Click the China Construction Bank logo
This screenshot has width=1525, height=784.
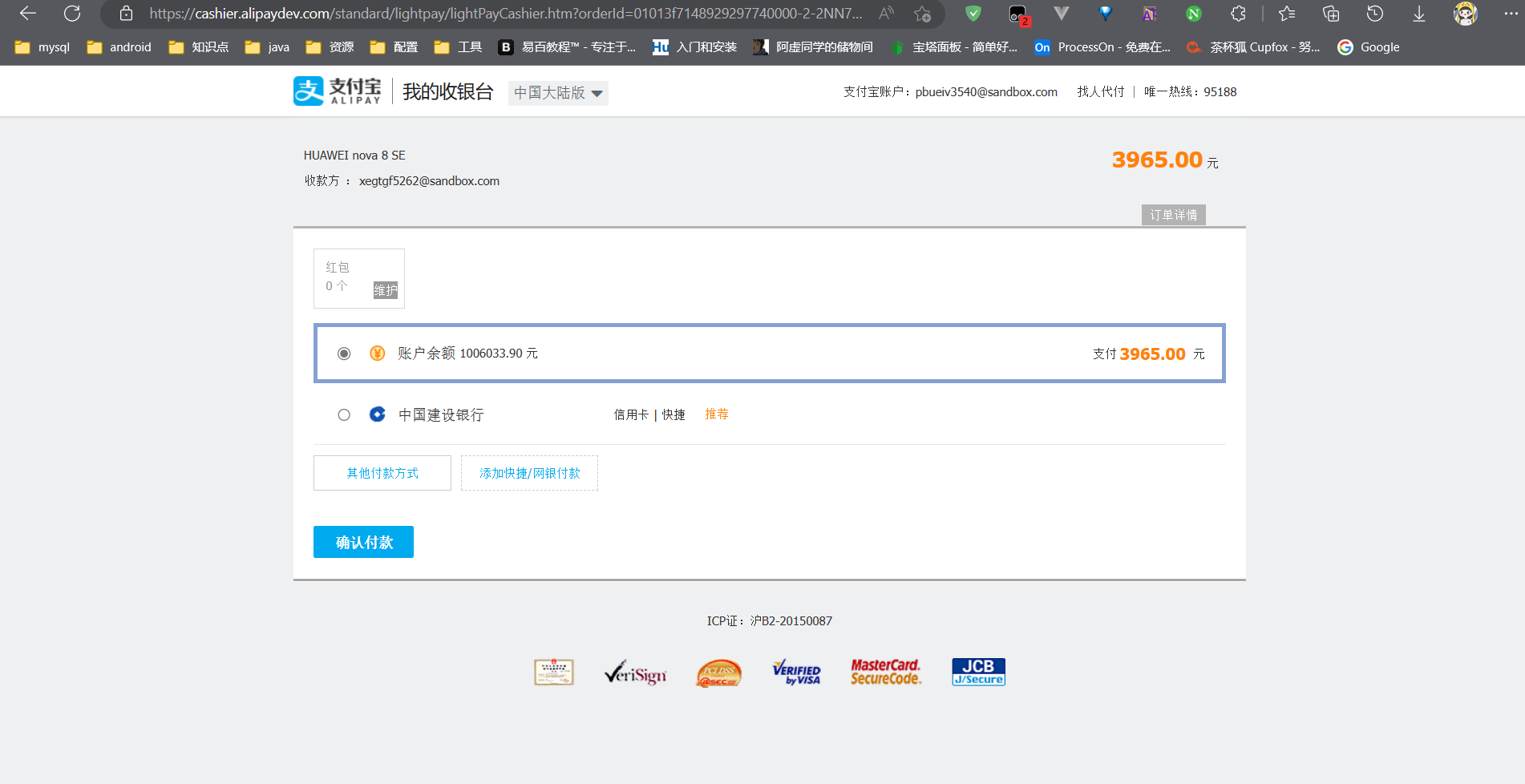click(377, 414)
